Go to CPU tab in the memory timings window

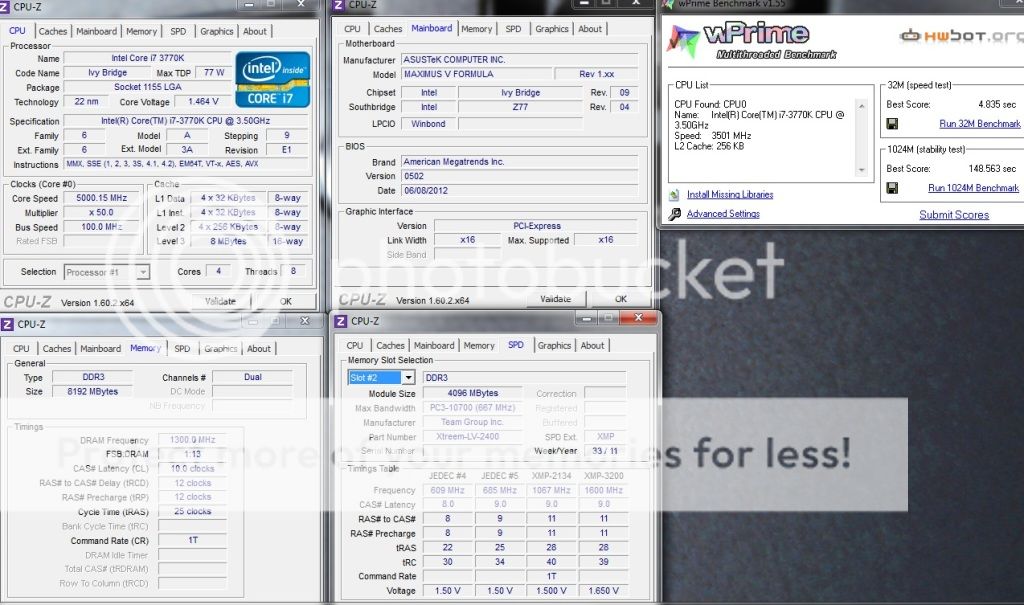[x=22, y=349]
